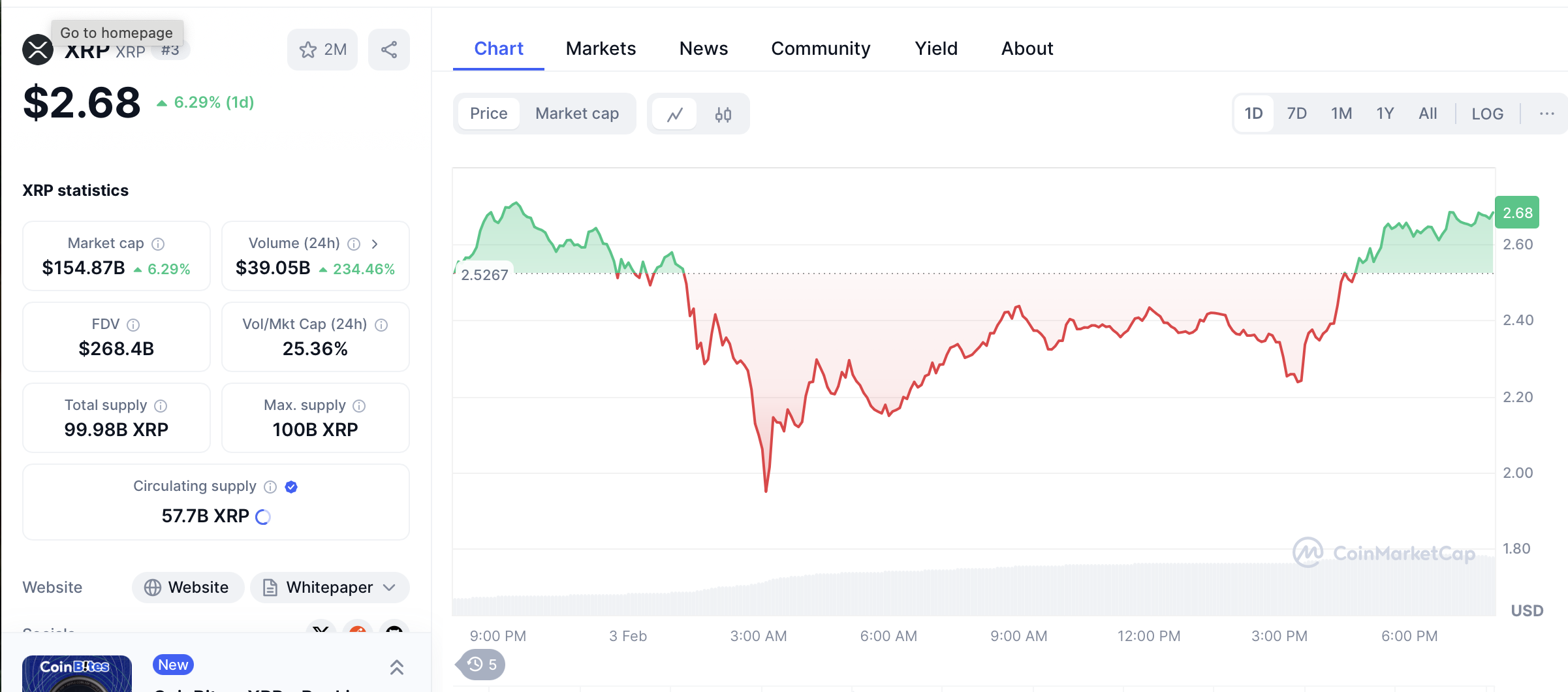Select the 7D time range
Viewport: 1568px width, 692px height.
1296,114
